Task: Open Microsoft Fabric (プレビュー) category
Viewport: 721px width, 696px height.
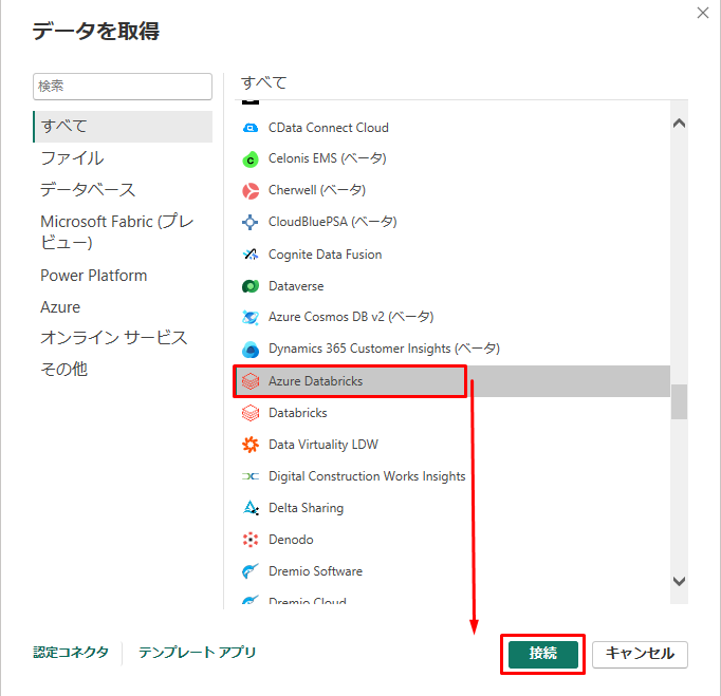Action: pos(117,232)
